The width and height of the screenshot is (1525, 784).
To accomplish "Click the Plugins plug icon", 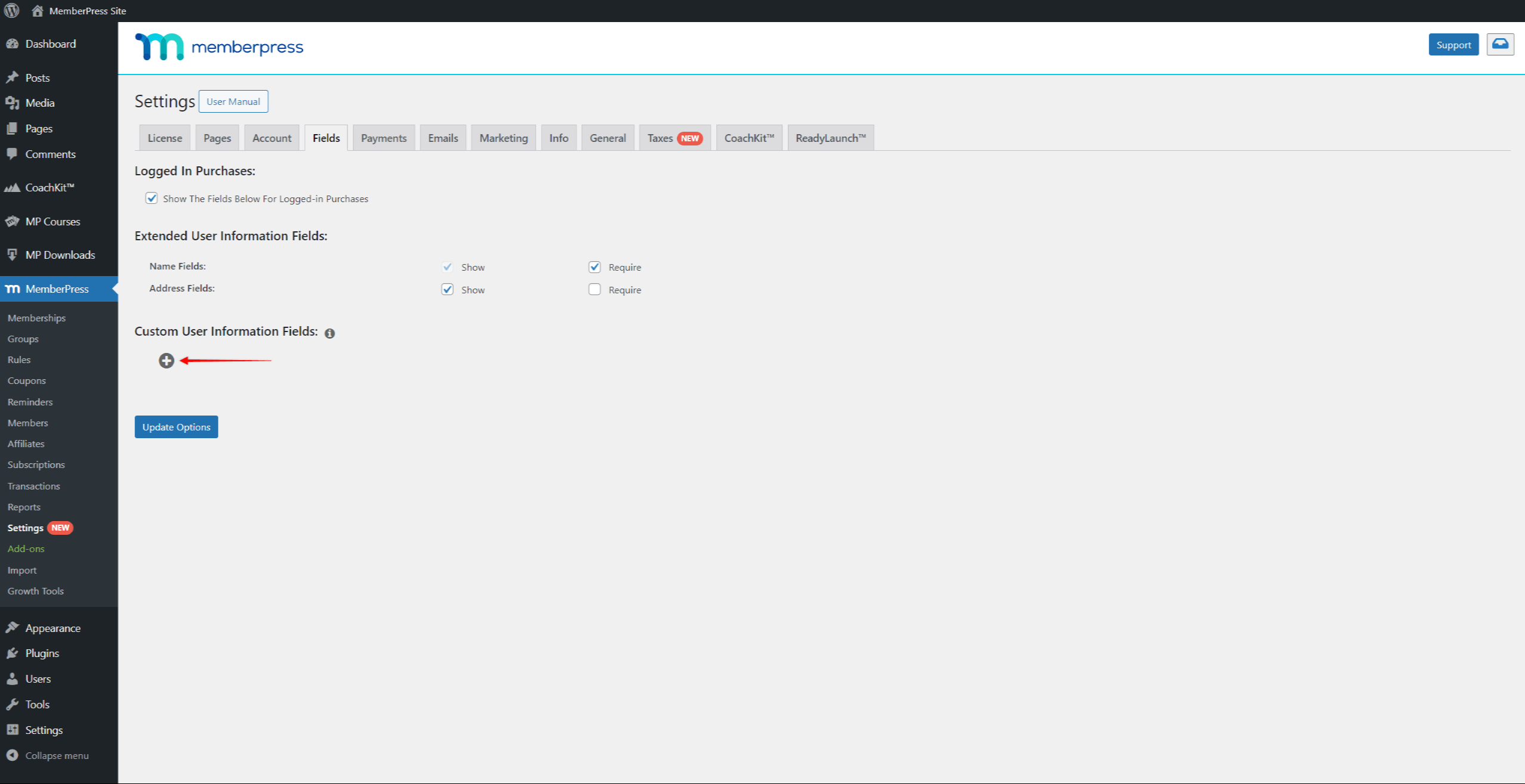I will coord(13,653).
